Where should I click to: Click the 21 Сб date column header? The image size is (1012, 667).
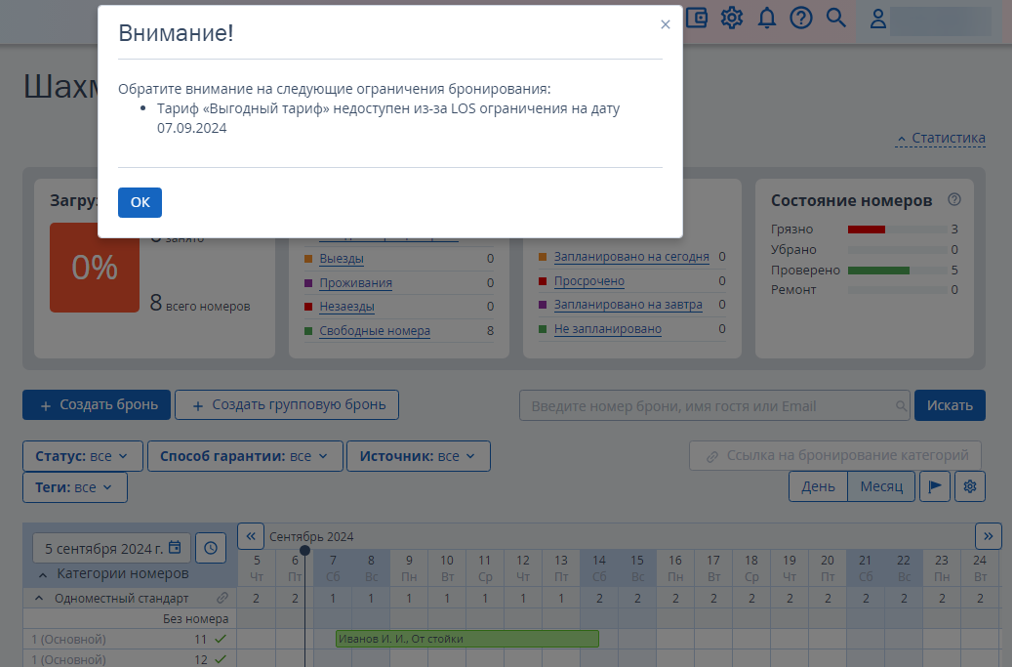tap(865, 568)
